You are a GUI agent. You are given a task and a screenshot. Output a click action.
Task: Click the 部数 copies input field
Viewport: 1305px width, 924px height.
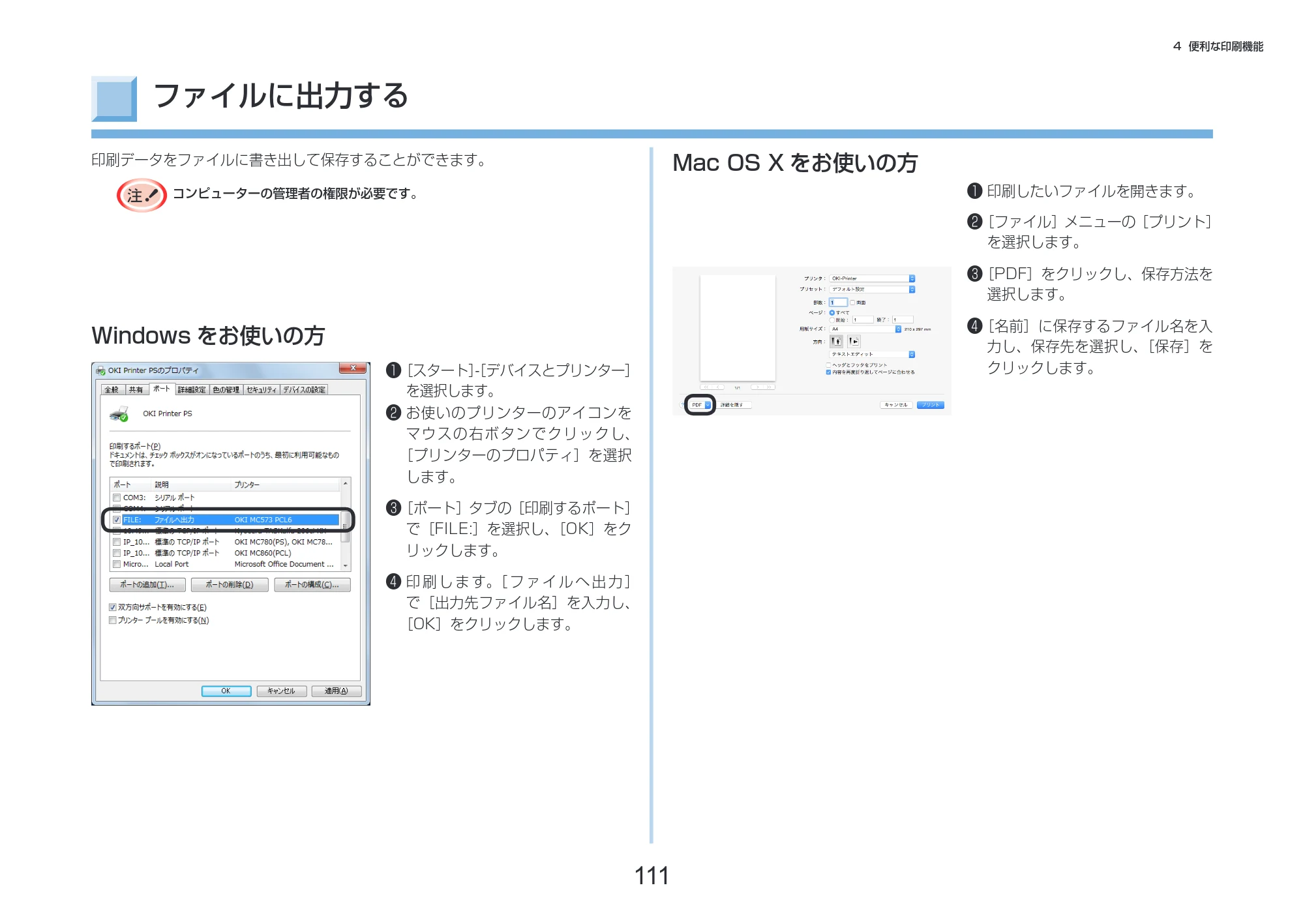point(838,303)
